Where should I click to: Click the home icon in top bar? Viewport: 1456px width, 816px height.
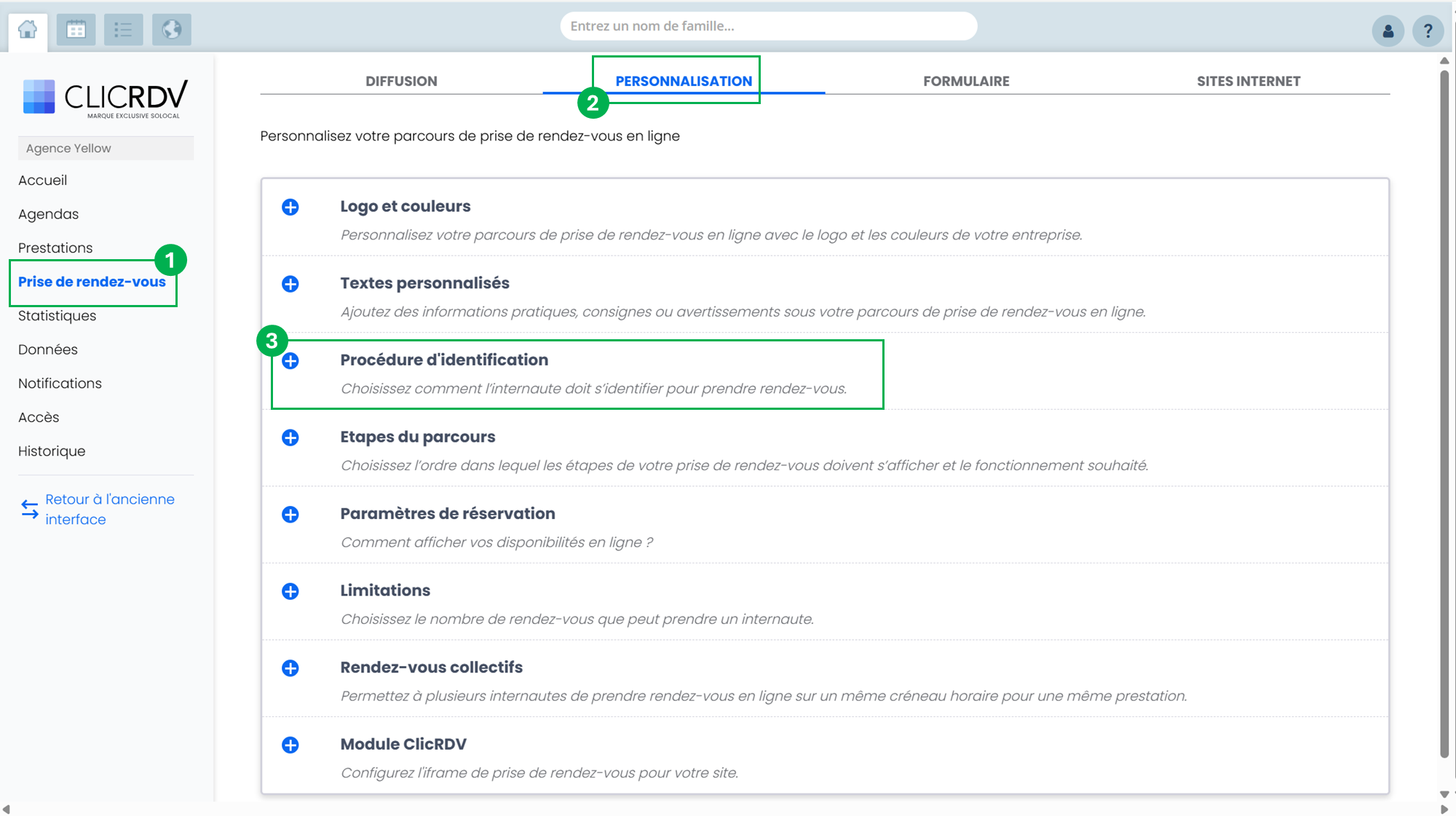pos(28,30)
